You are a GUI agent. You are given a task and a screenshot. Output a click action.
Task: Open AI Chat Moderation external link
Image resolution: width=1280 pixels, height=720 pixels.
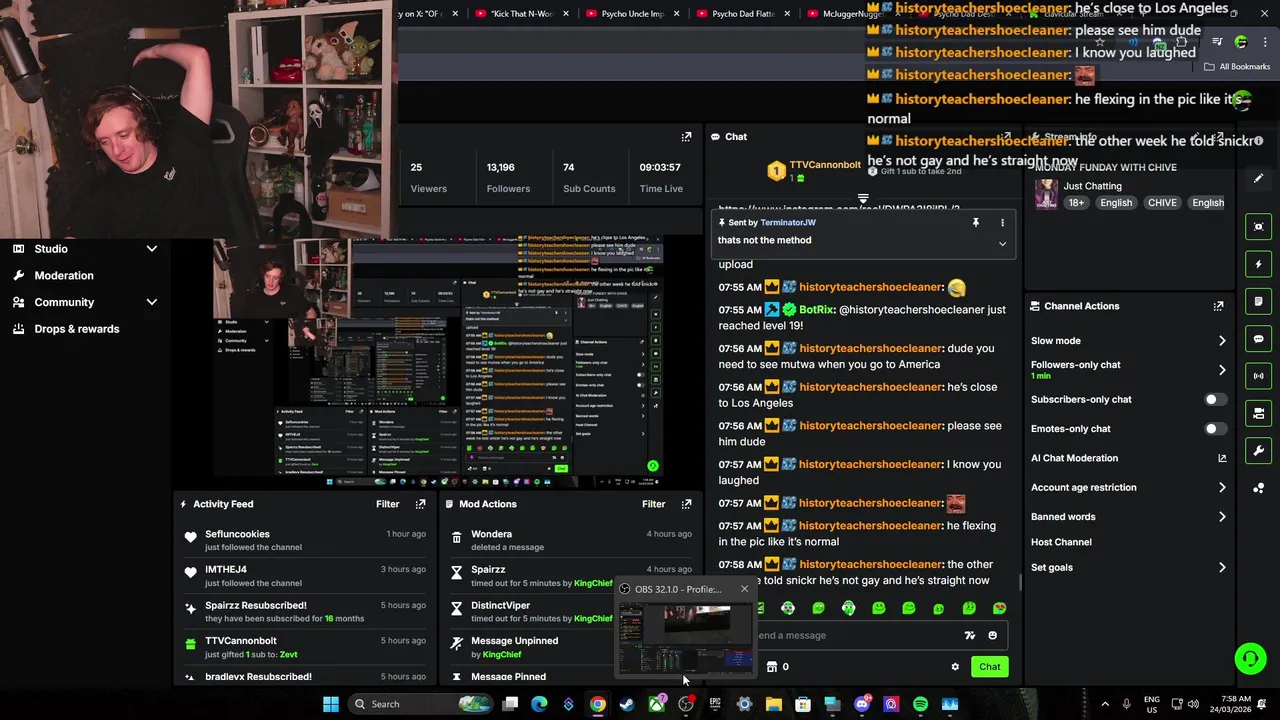pyautogui.click(x=1222, y=458)
